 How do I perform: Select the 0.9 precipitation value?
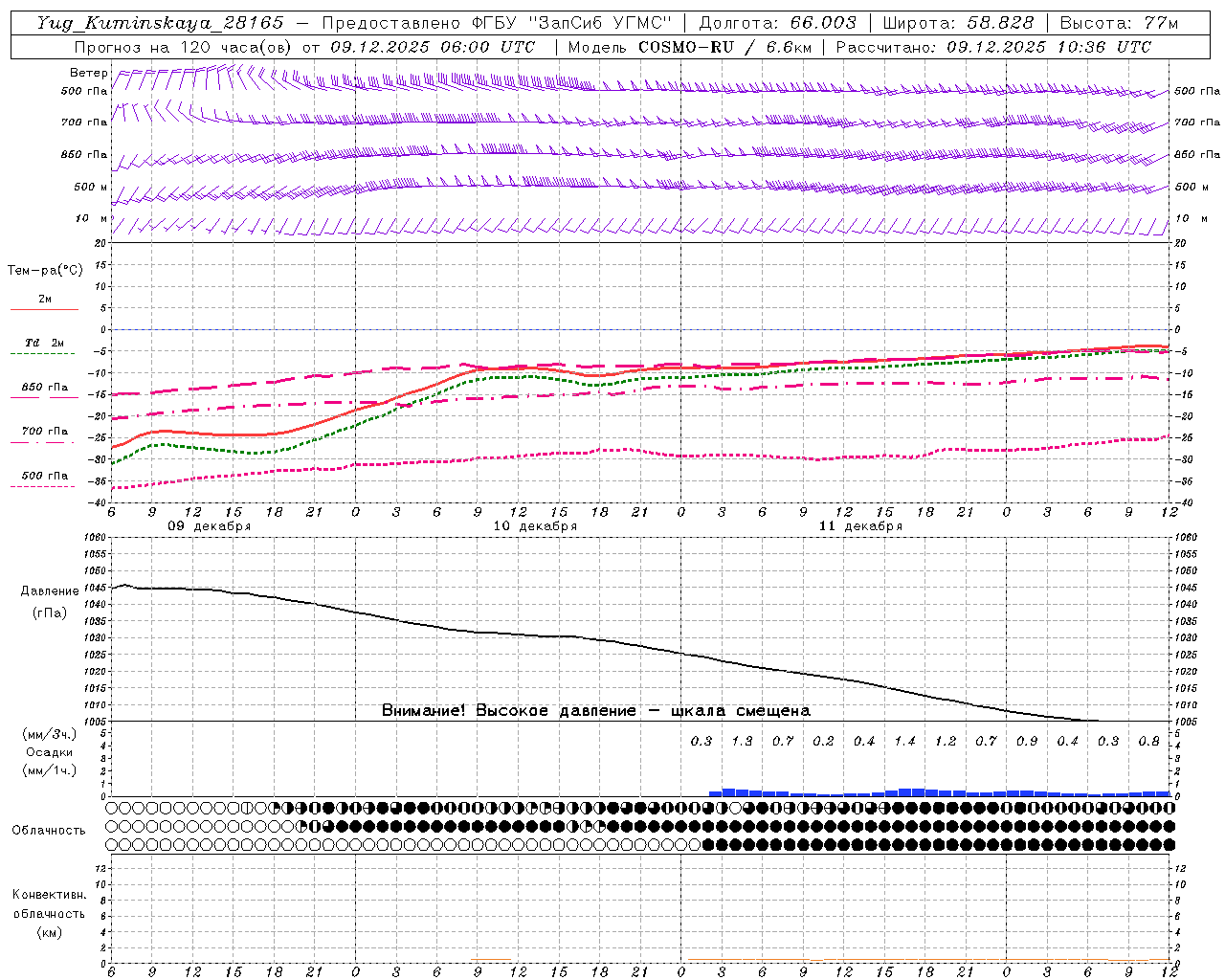coord(1027,741)
